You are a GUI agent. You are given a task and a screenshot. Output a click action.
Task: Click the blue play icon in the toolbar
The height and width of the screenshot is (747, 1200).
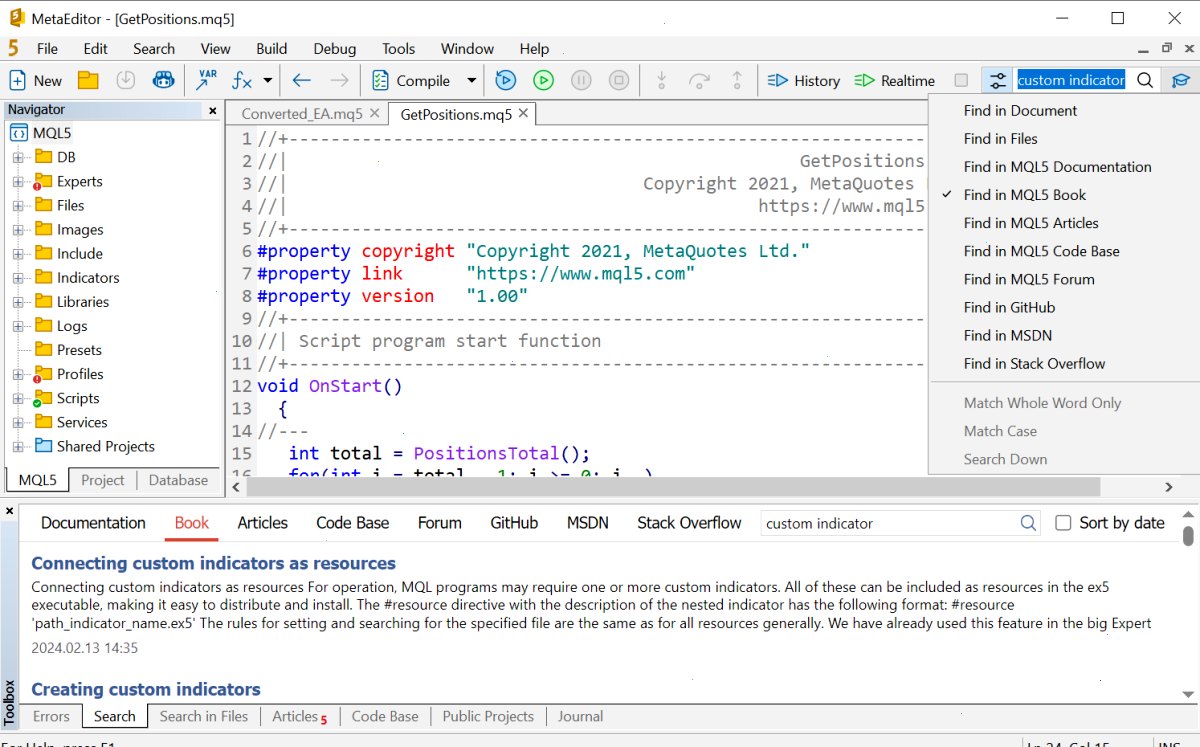click(505, 81)
